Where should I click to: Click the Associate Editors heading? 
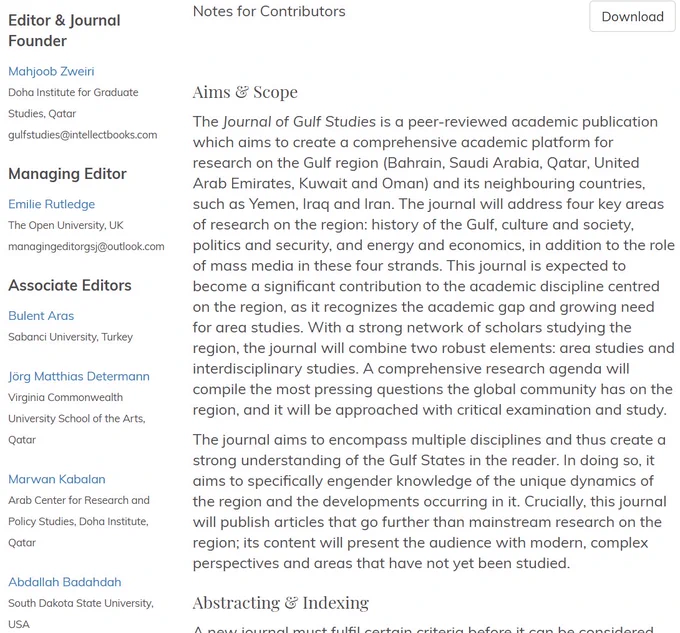[70, 285]
